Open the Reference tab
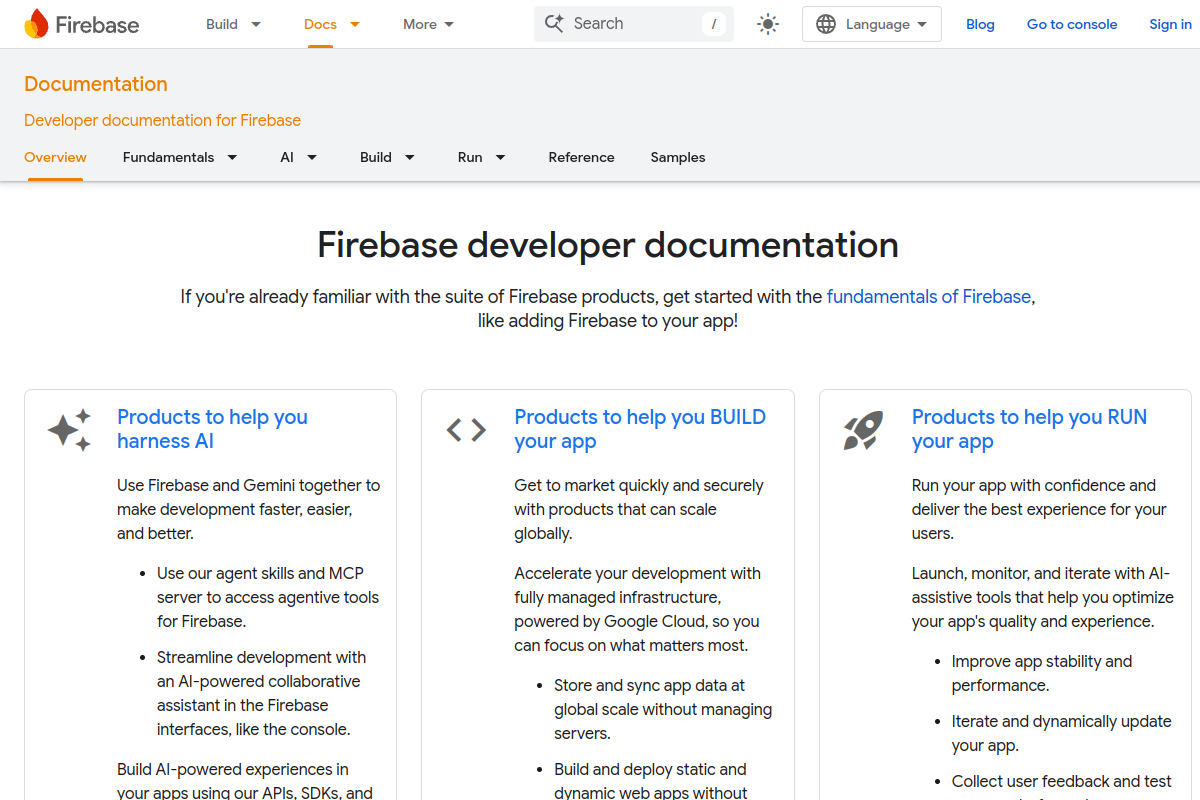 [x=581, y=157]
